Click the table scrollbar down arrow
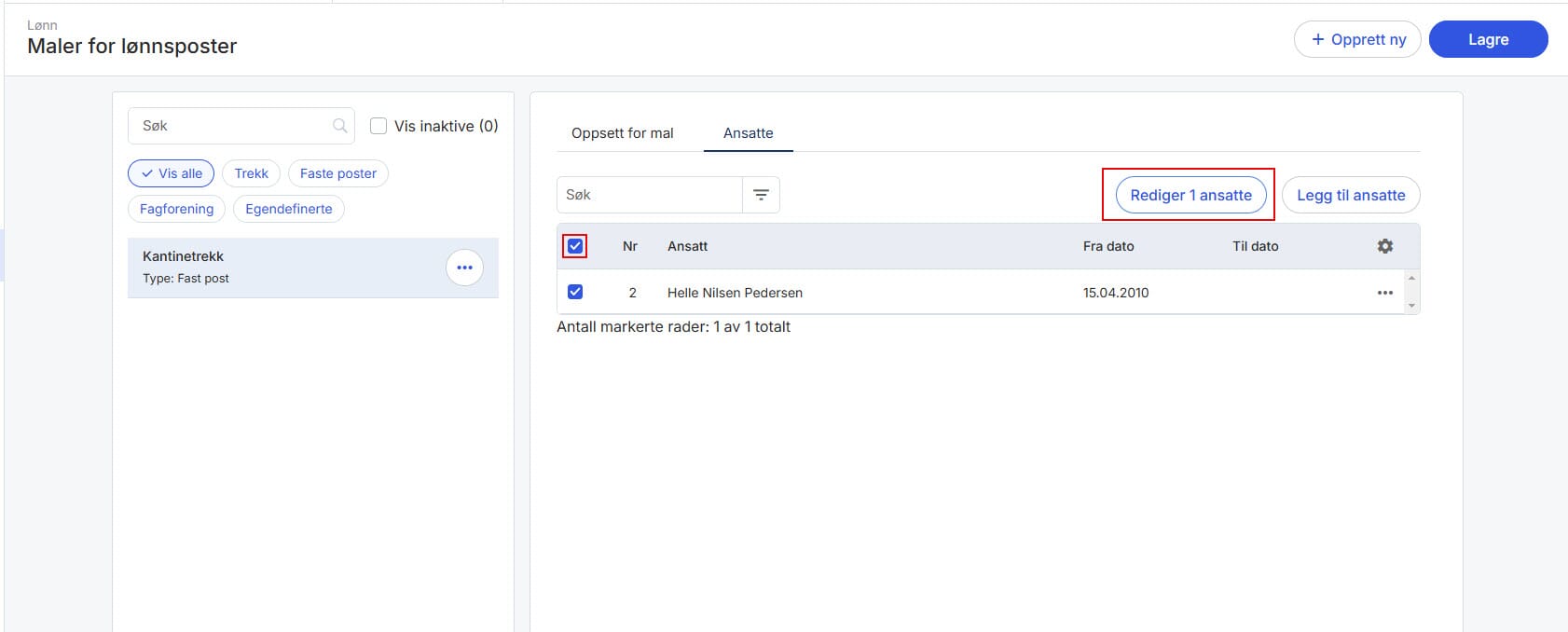 (x=1411, y=306)
